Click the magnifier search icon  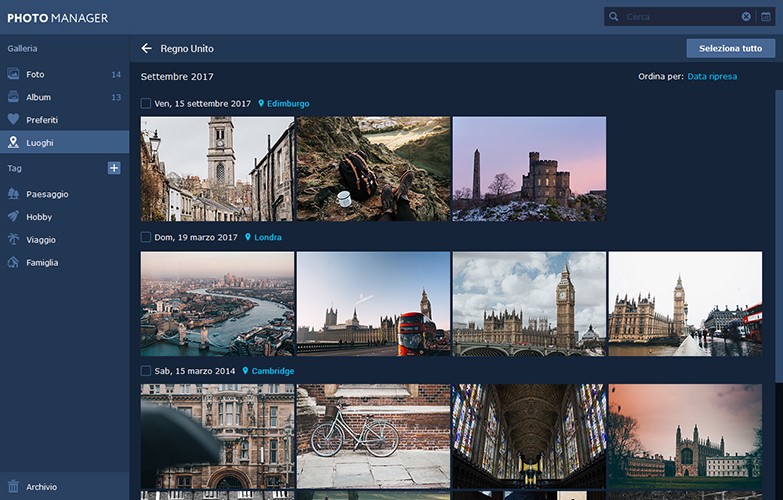614,16
